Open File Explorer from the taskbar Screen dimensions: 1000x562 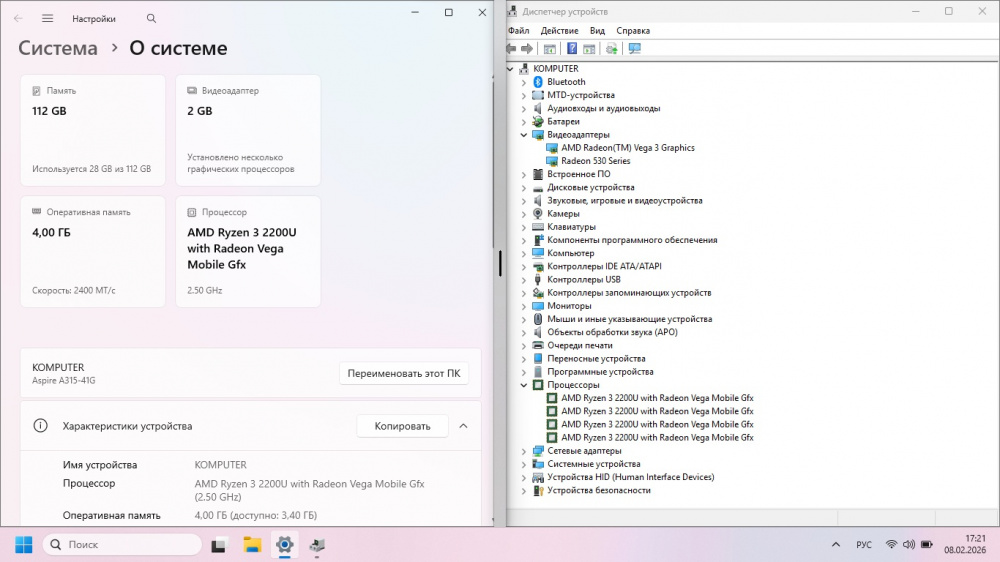pos(252,545)
